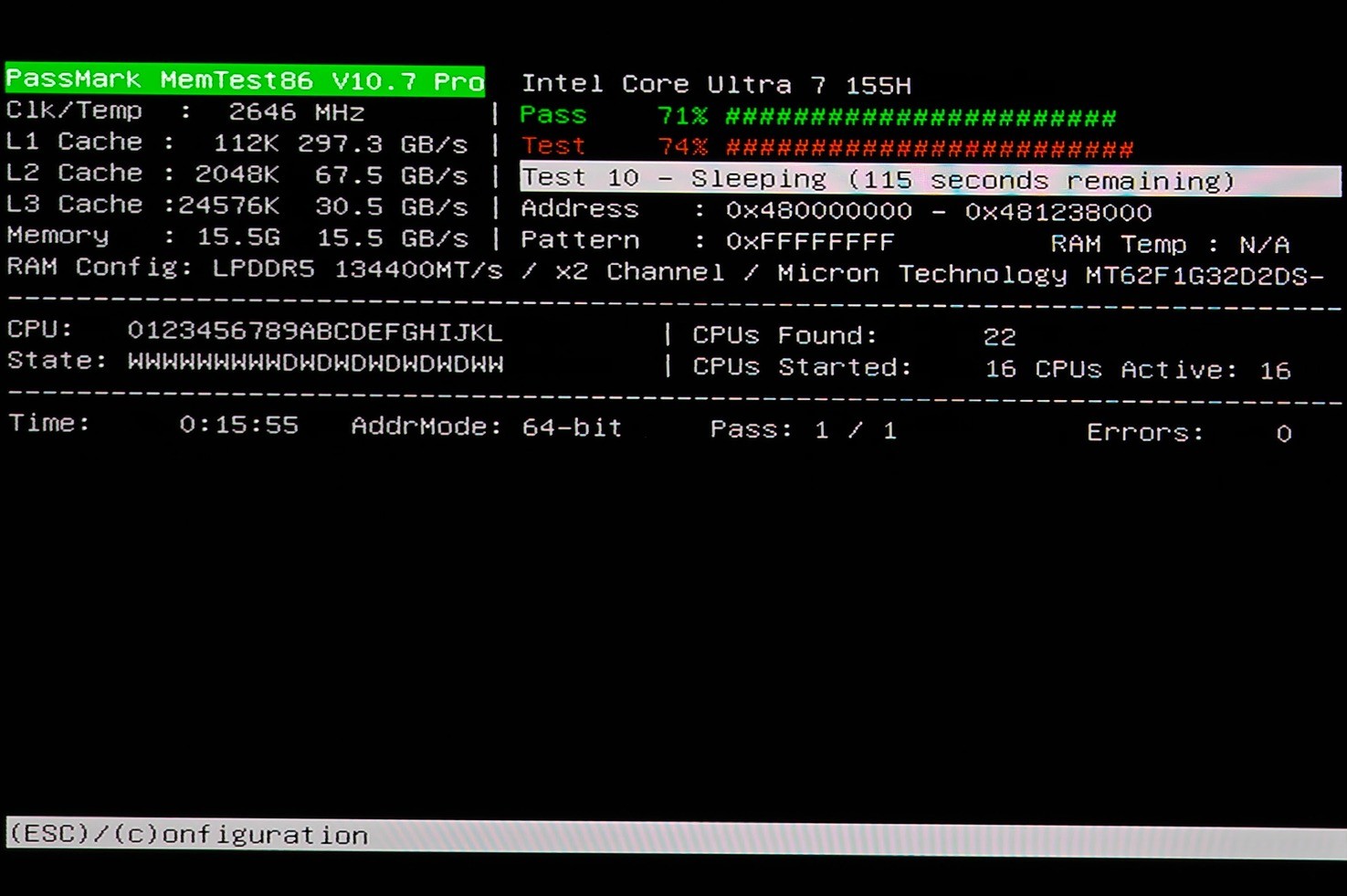
Task: Click the Intel Core Ultra 7 155H text
Action: (716, 85)
